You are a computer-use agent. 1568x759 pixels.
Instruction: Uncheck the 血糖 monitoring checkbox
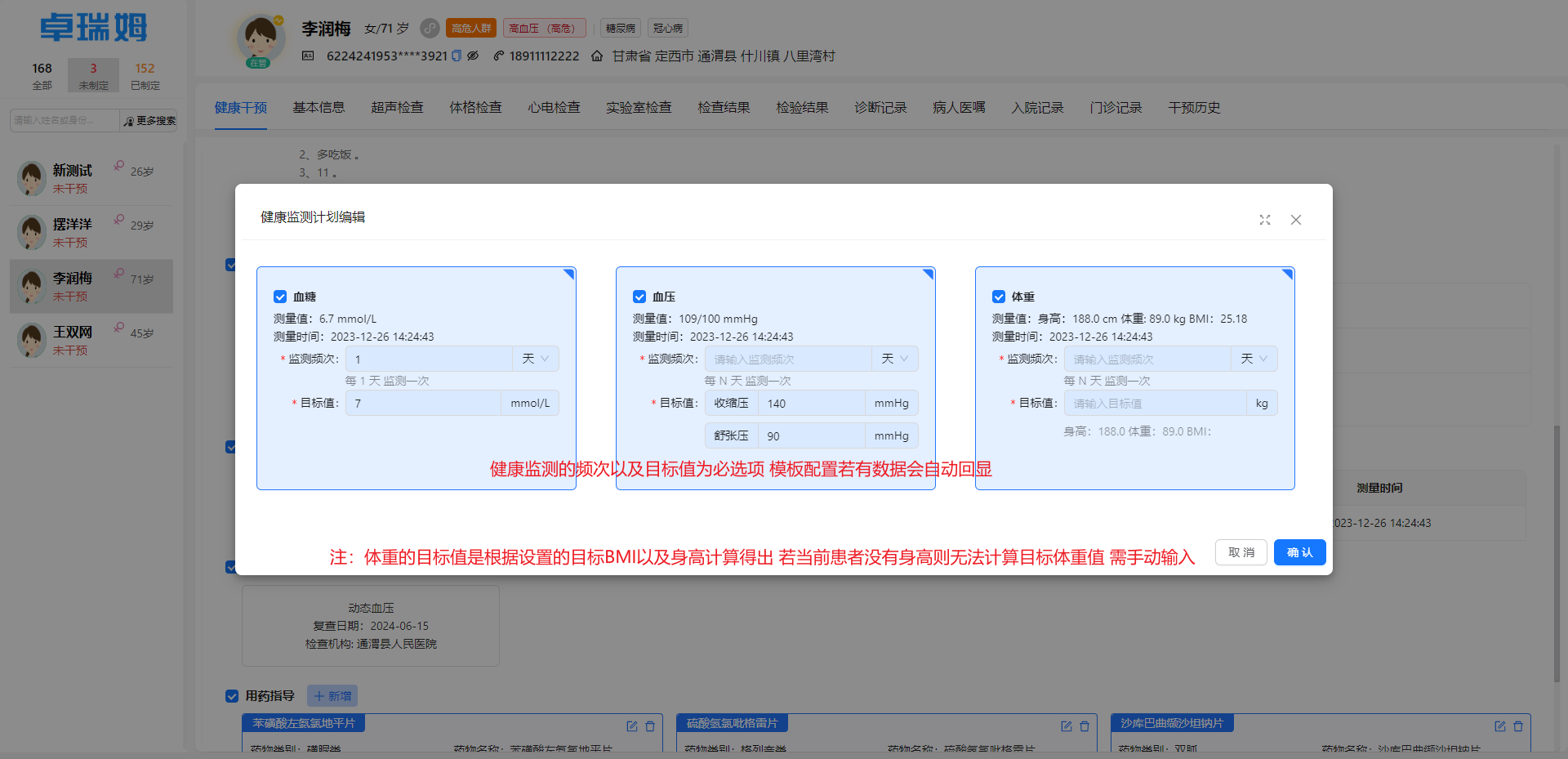pyautogui.click(x=280, y=297)
